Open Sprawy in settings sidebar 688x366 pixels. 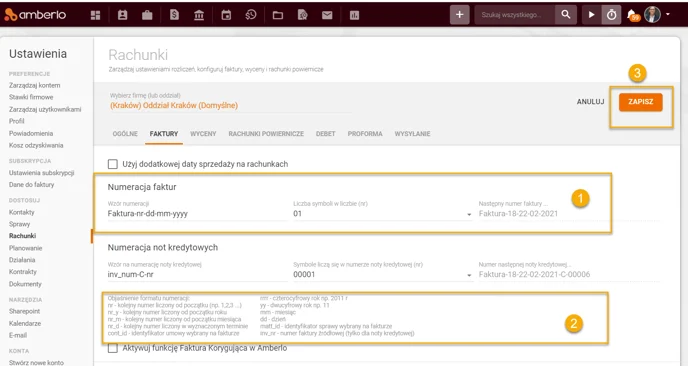coord(19,224)
